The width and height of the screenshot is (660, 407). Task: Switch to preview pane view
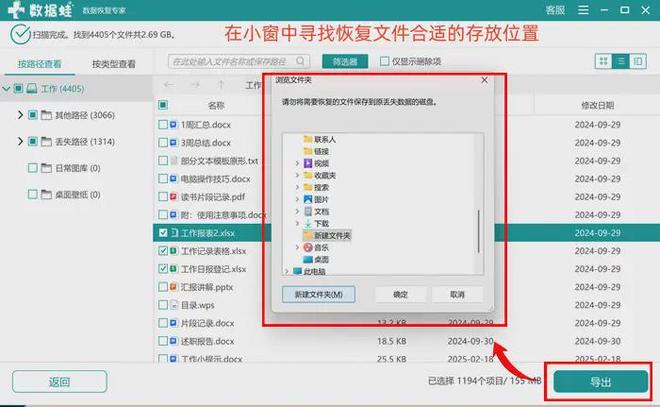(638, 61)
